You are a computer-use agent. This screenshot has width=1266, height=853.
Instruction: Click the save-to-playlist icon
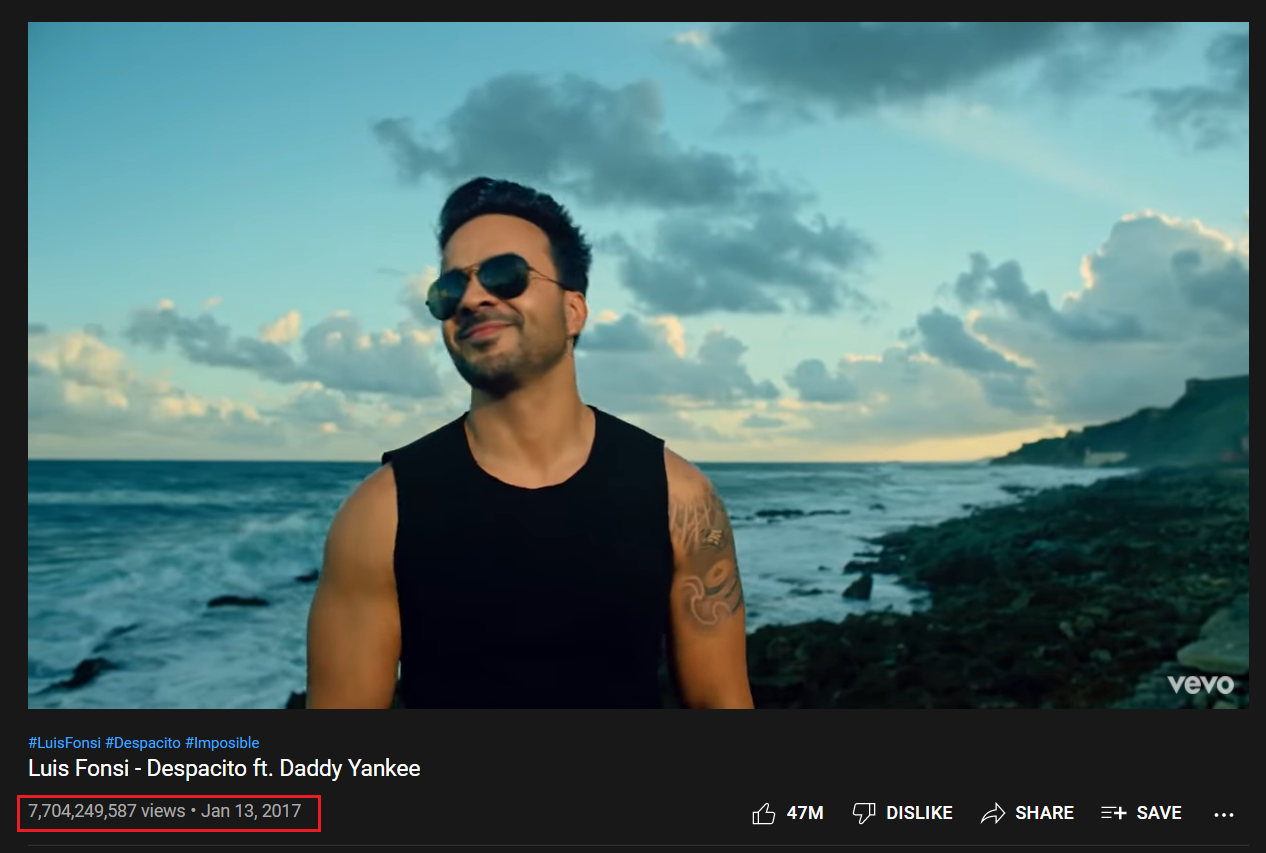[1113, 813]
